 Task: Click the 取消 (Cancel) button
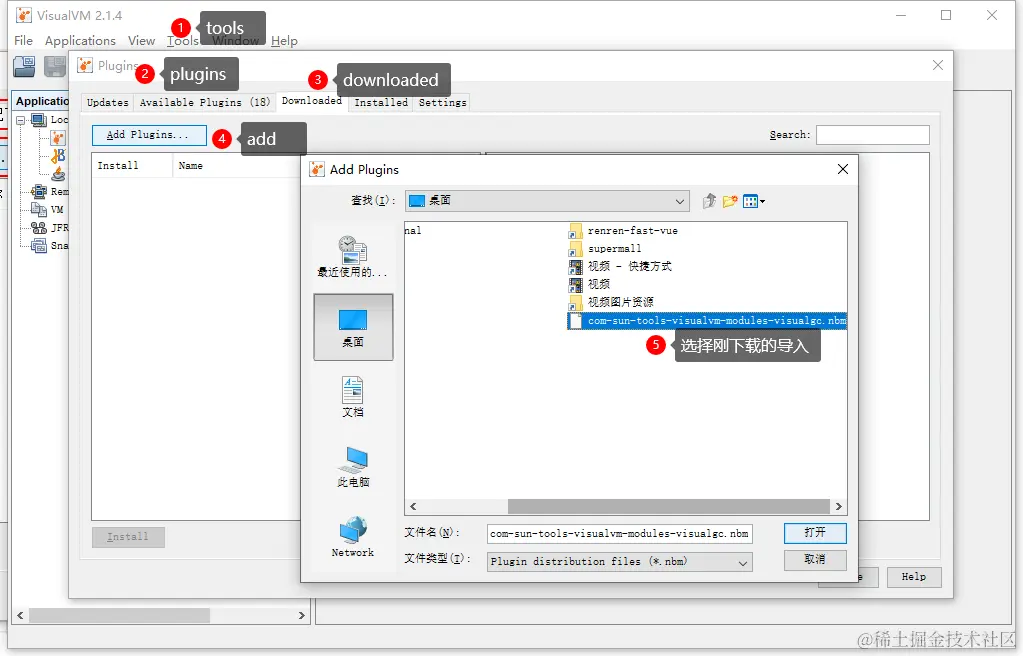pos(815,559)
